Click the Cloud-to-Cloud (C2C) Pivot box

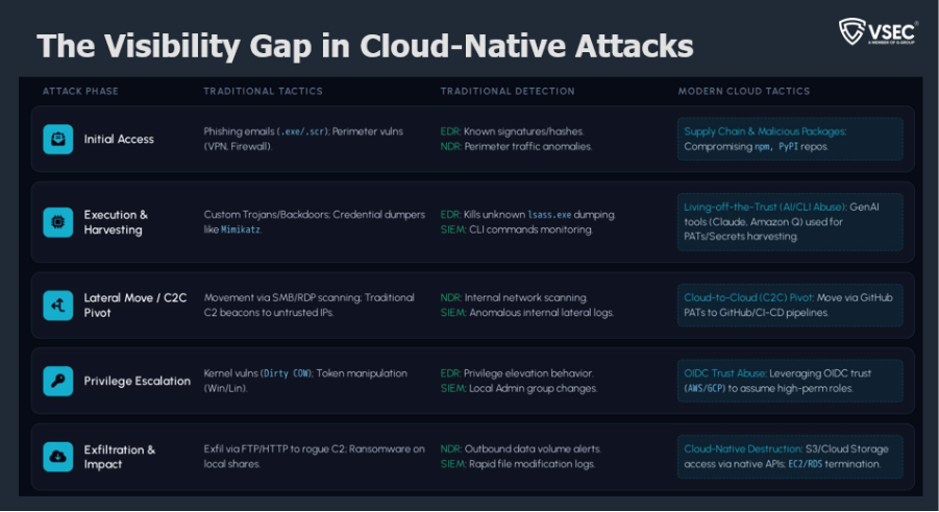[x=790, y=305]
